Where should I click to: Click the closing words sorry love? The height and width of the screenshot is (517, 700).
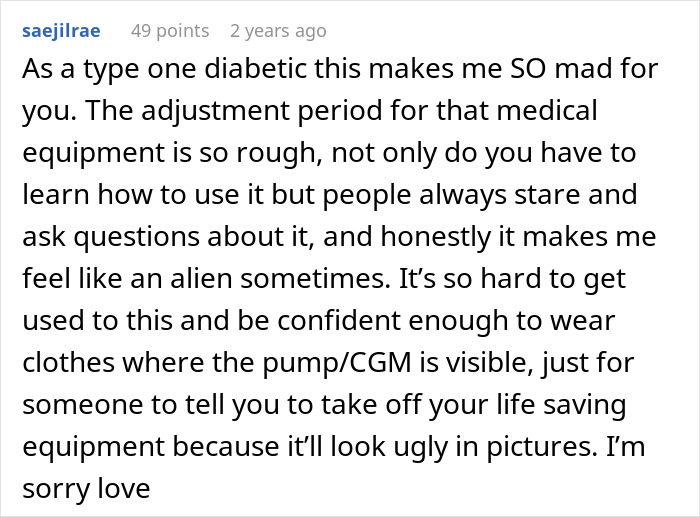coord(86,488)
